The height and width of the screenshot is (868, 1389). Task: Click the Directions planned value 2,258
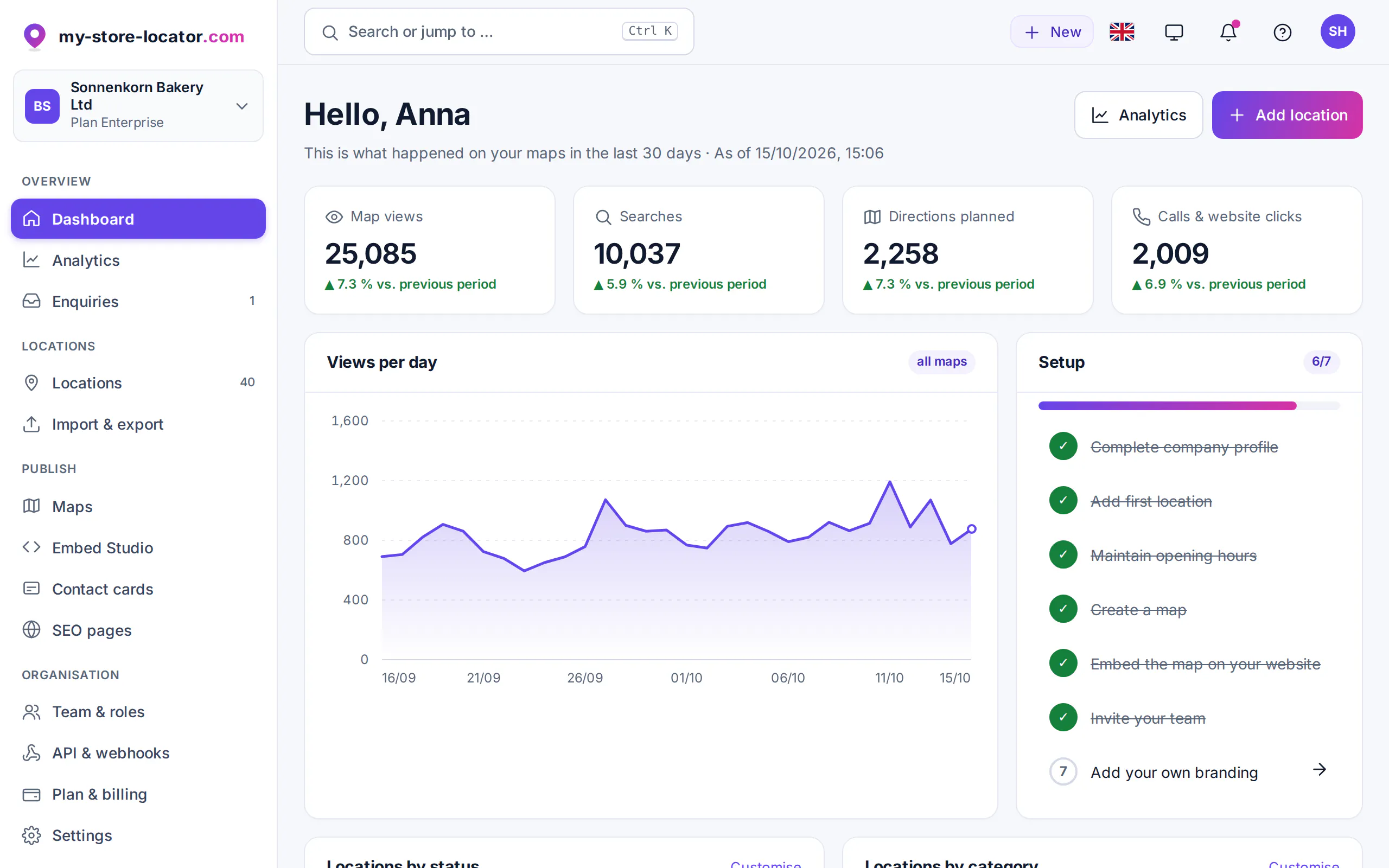(x=901, y=254)
